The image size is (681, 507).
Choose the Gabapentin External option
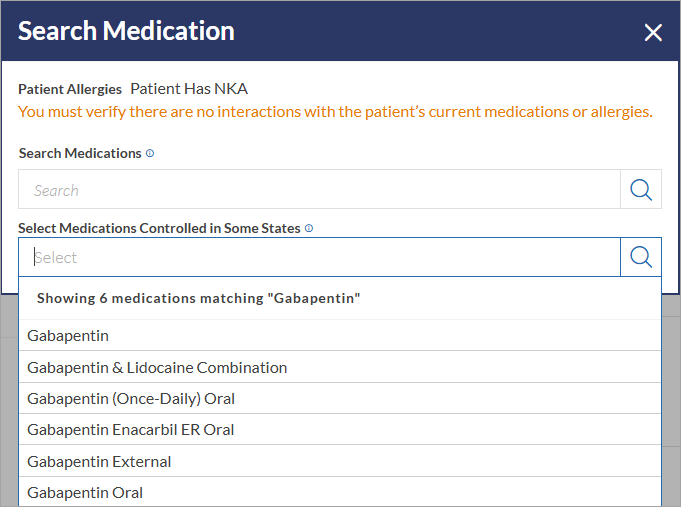(340, 461)
